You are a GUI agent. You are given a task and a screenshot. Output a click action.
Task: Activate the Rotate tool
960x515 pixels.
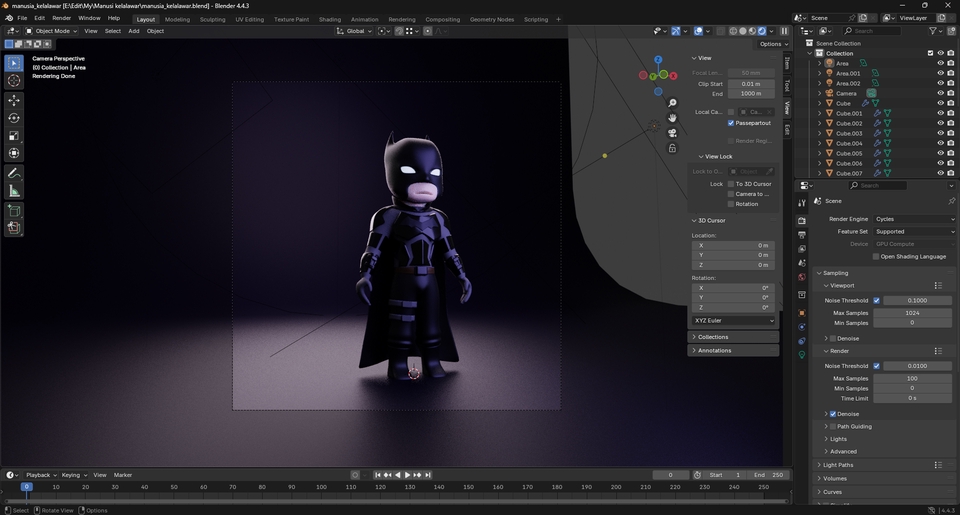(x=14, y=118)
